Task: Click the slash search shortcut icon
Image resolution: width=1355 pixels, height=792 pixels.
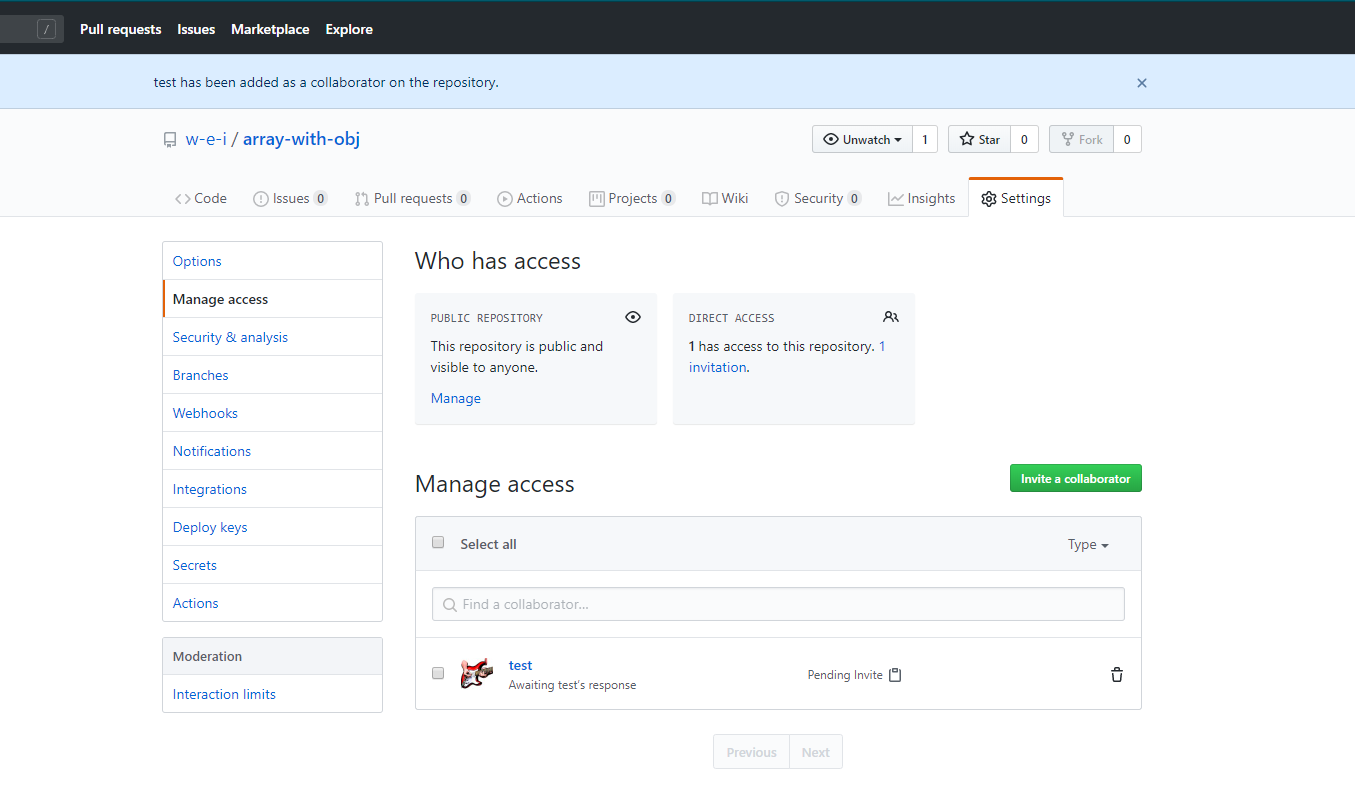Action: coord(46,29)
